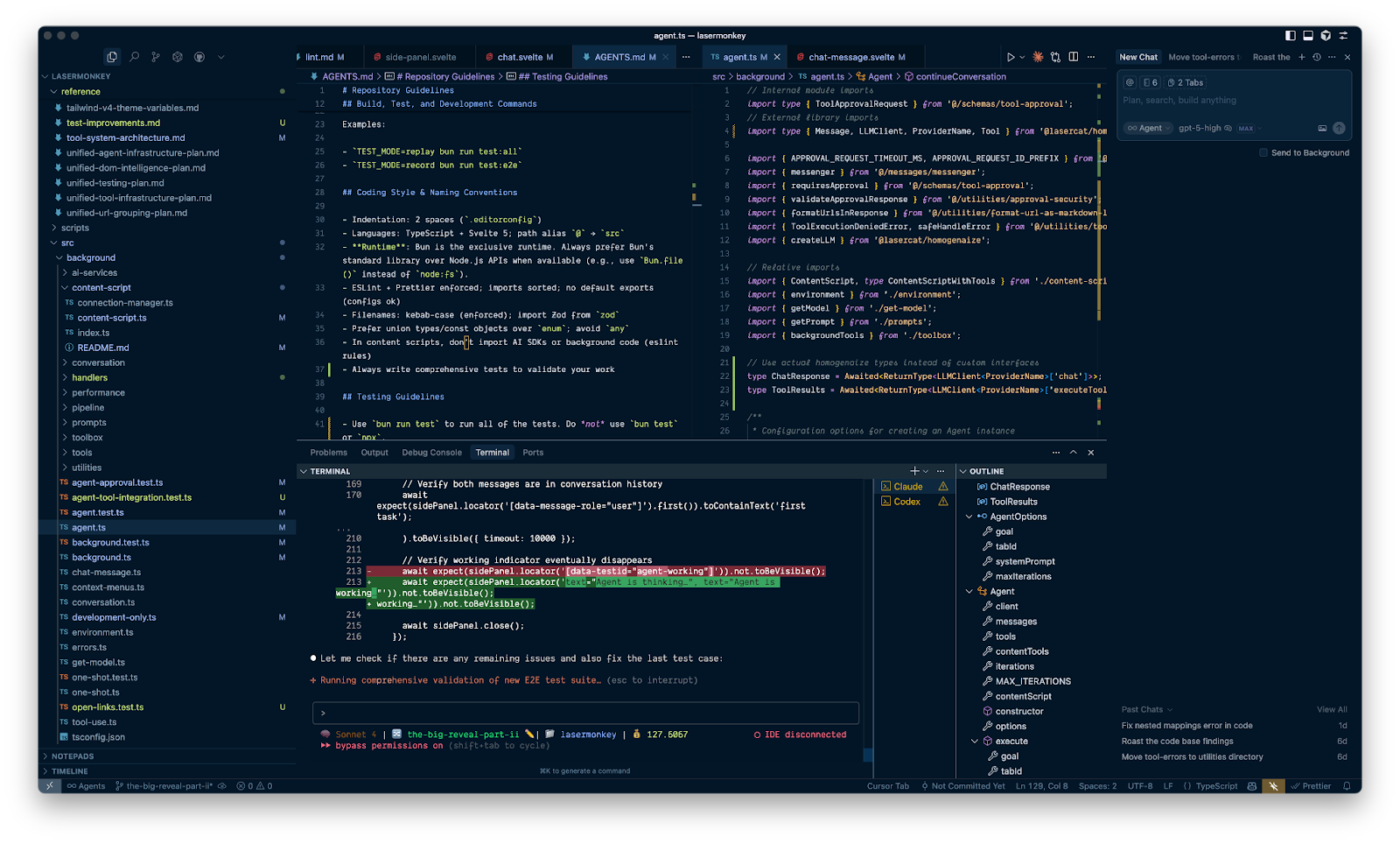Switch to the Debug Console tab

pos(431,453)
